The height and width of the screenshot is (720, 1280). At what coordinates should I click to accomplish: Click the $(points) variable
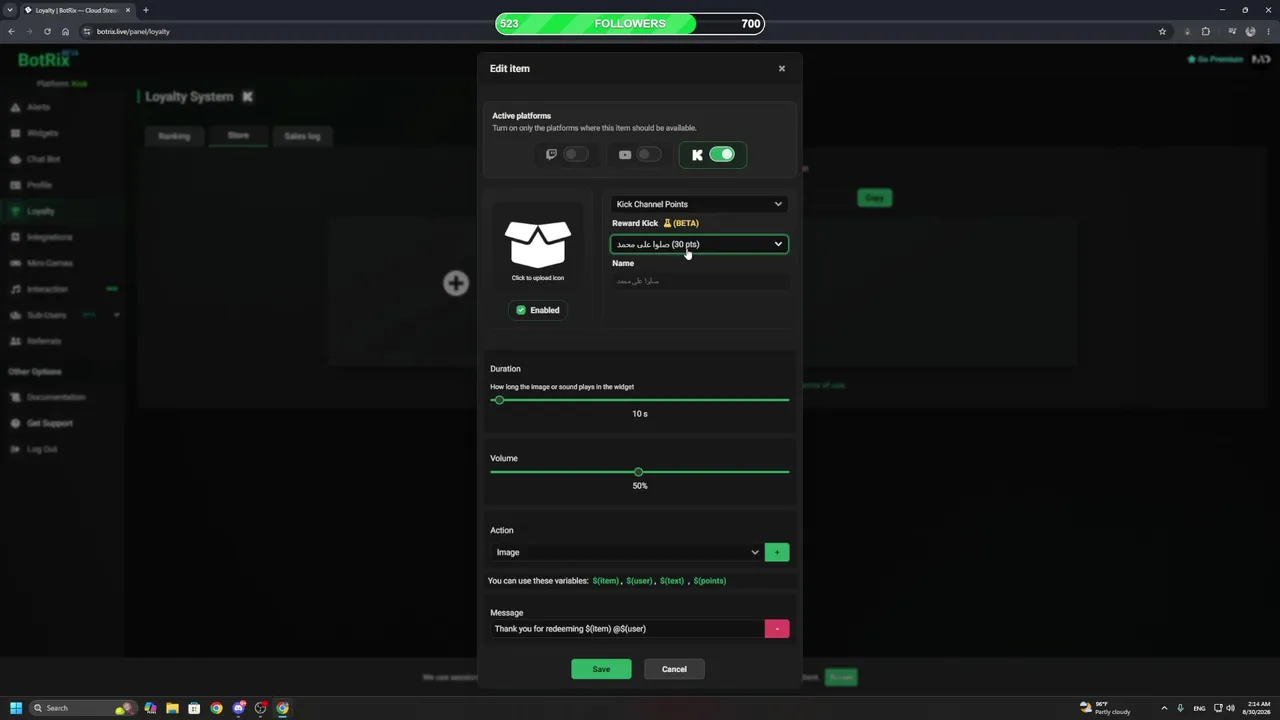pos(710,581)
